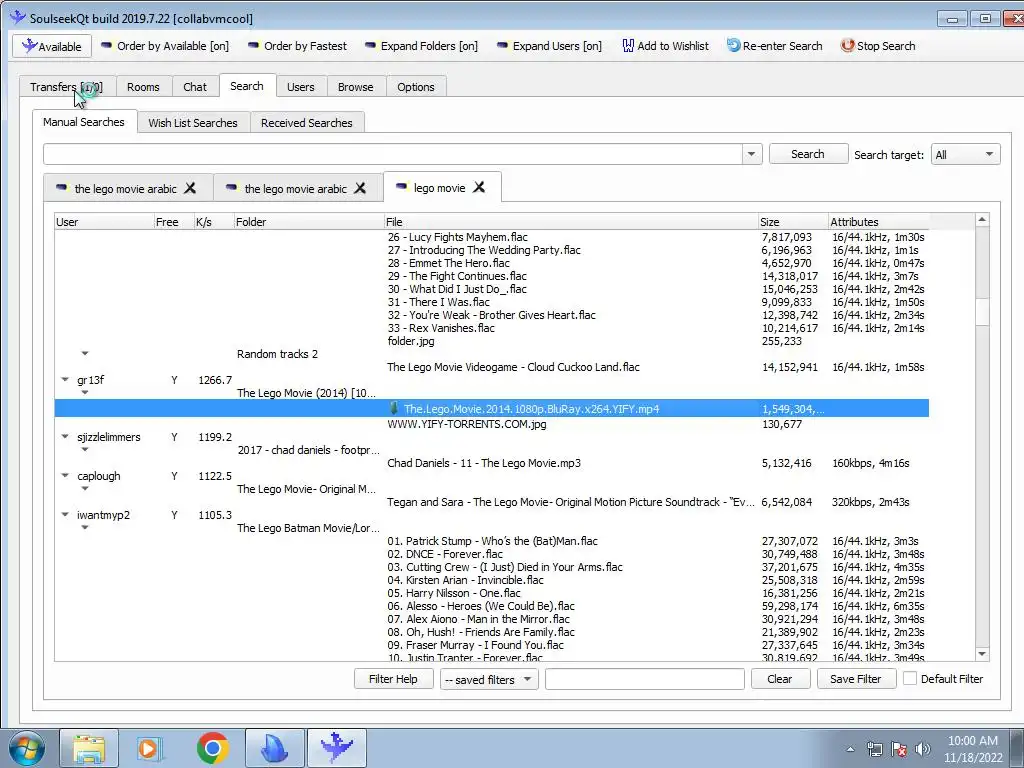The height and width of the screenshot is (768, 1024).
Task: Collapse user gr13f results
Action: pos(65,379)
